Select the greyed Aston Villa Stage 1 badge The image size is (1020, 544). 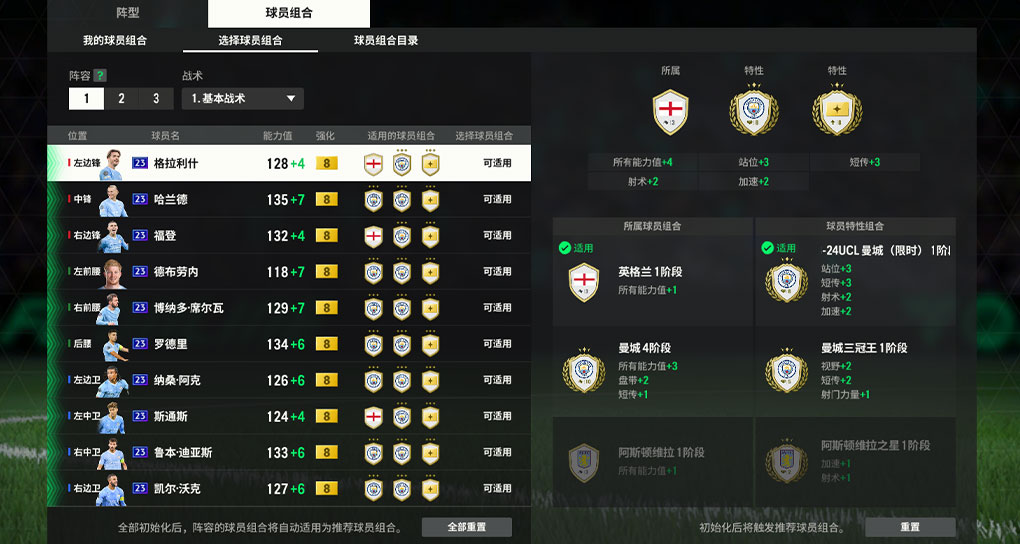(584, 462)
